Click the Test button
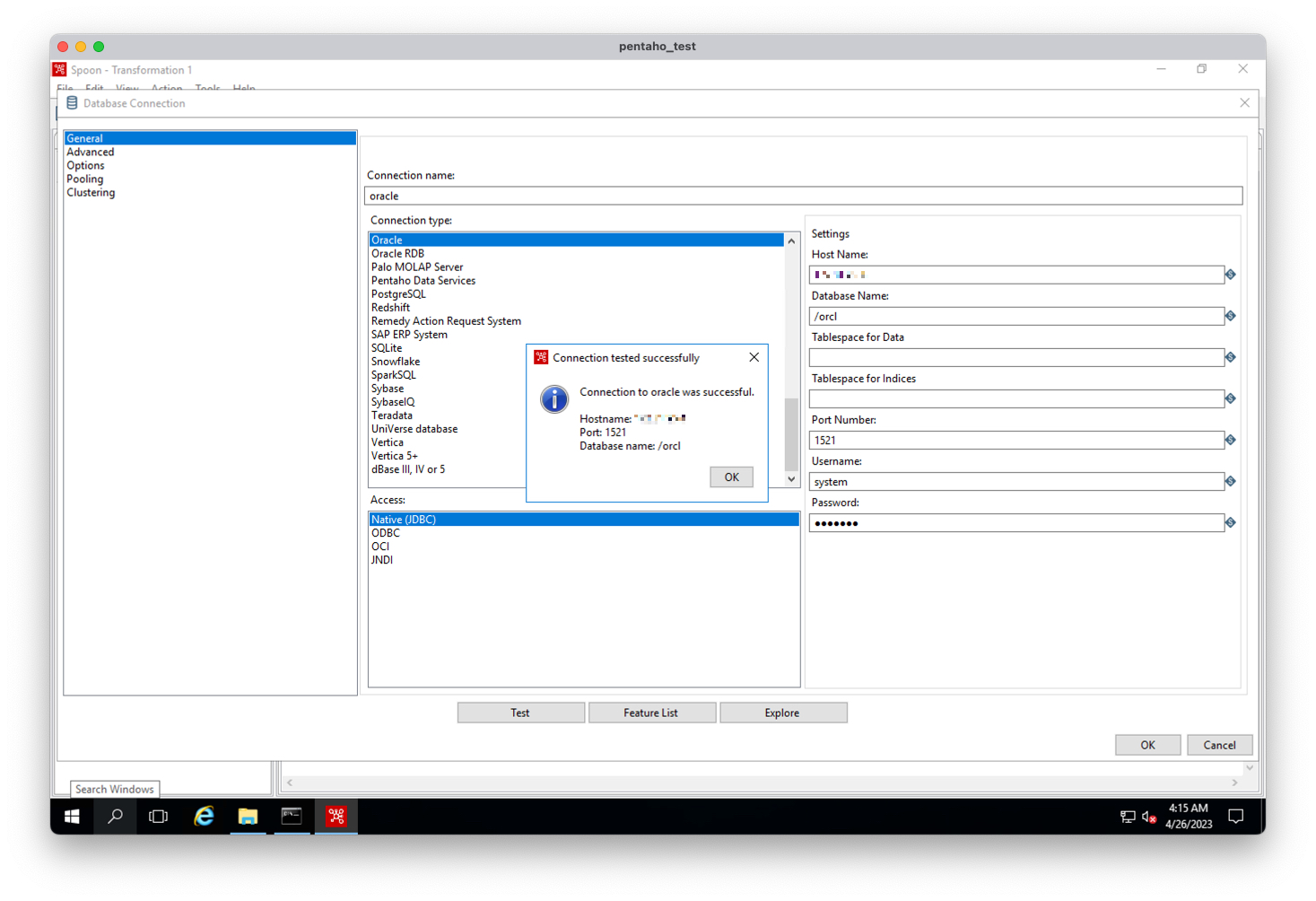 [520, 713]
